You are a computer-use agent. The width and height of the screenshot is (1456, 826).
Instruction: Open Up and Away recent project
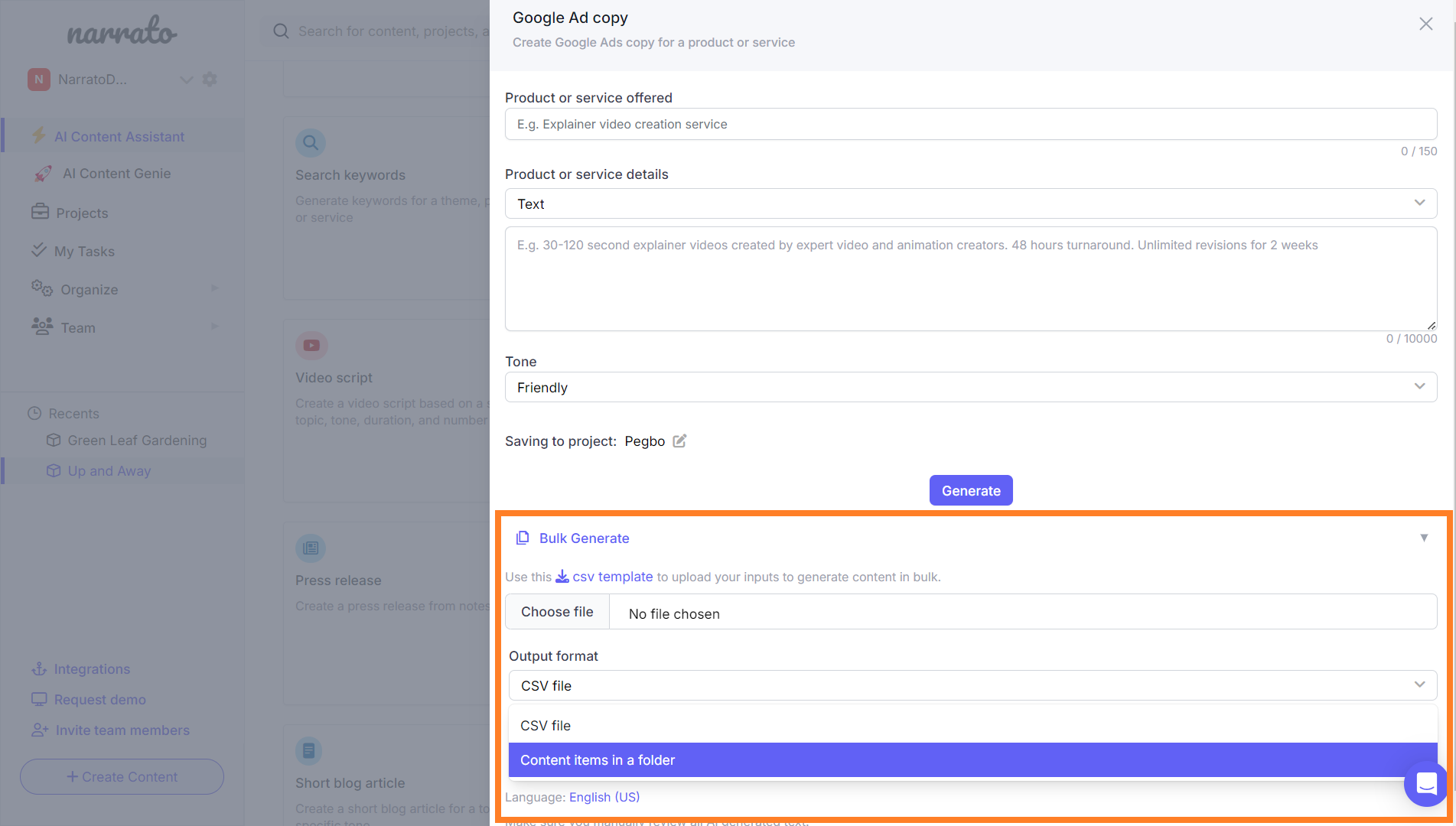coord(109,470)
